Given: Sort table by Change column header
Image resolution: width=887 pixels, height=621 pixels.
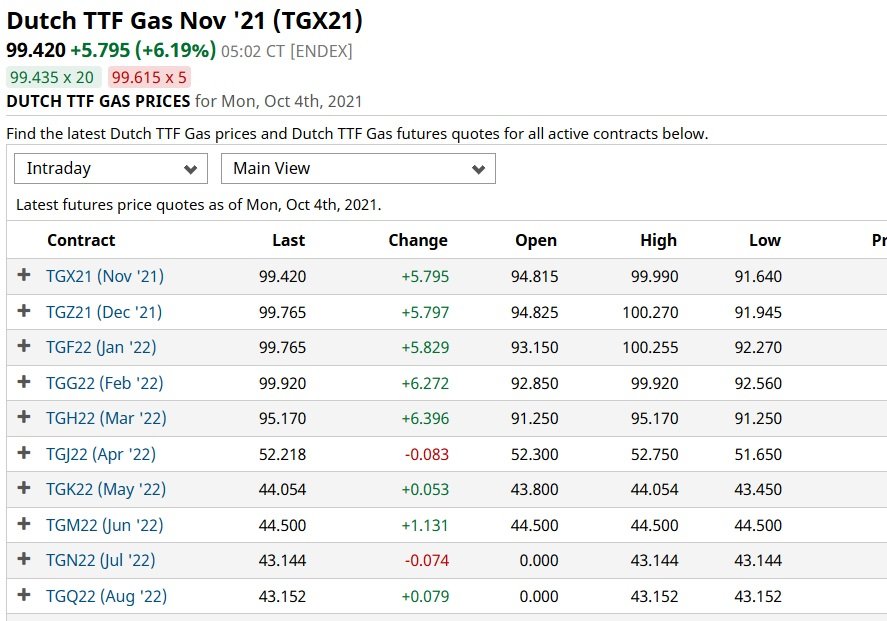Looking at the screenshot, I should (x=418, y=240).
